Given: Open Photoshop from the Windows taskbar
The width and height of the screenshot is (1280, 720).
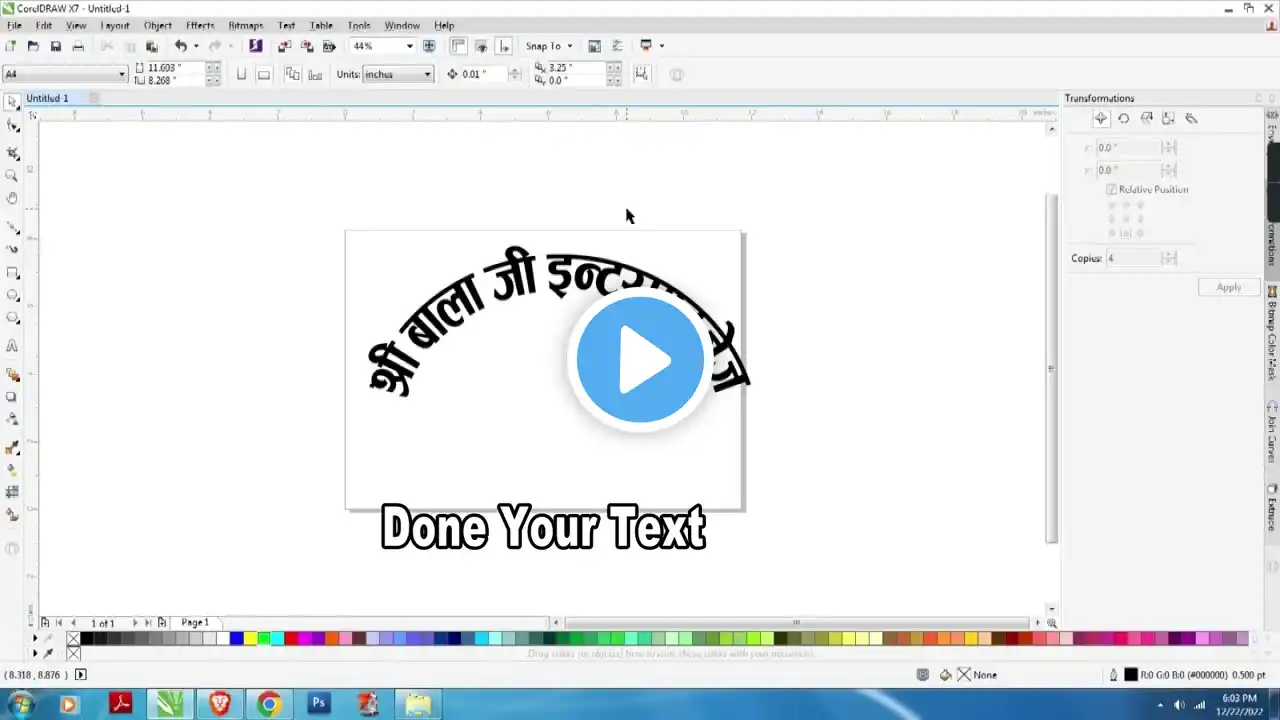Looking at the screenshot, I should tap(319, 704).
